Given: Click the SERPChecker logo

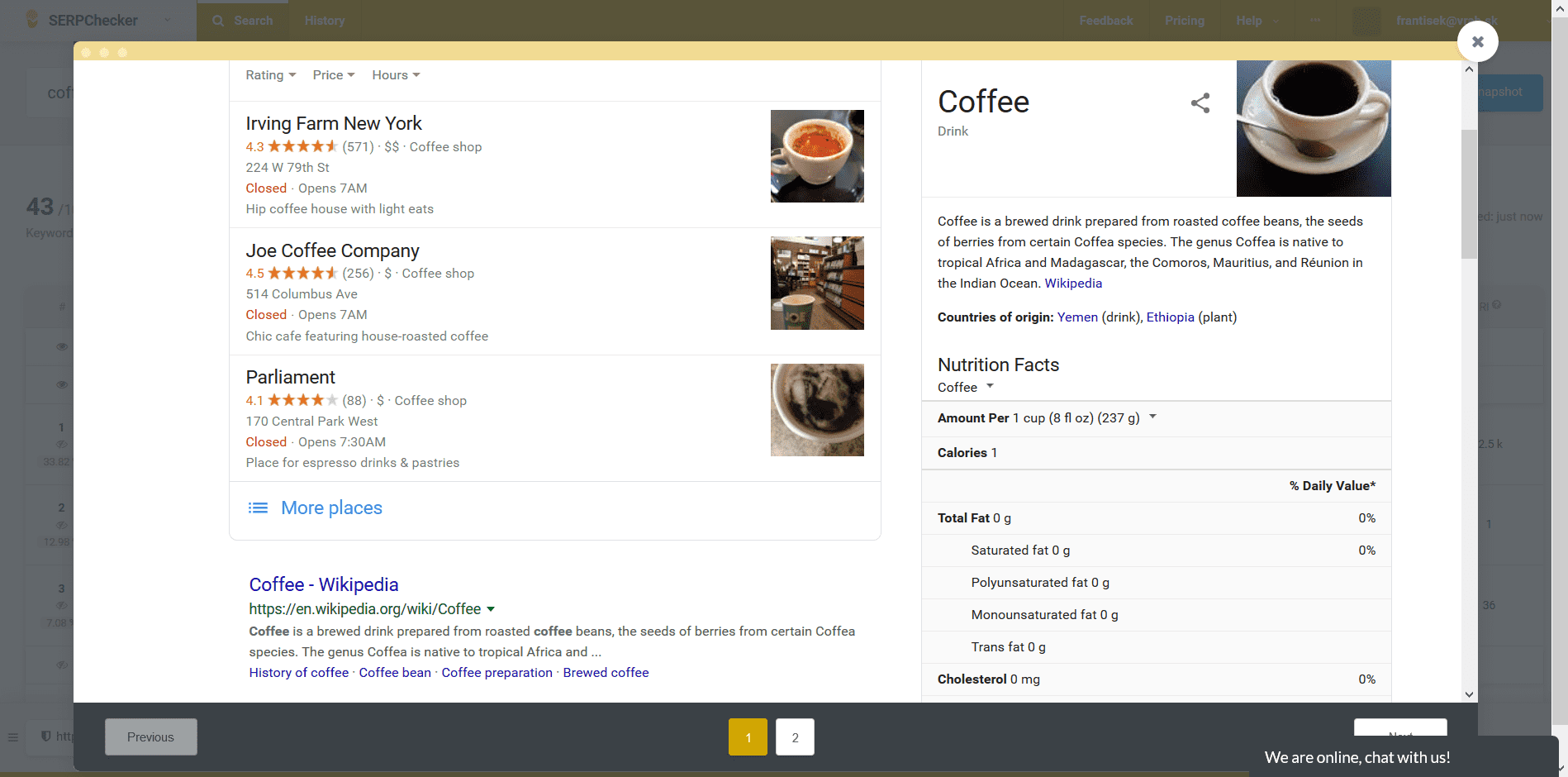Looking at the screenshot, I should click(81, 20).
